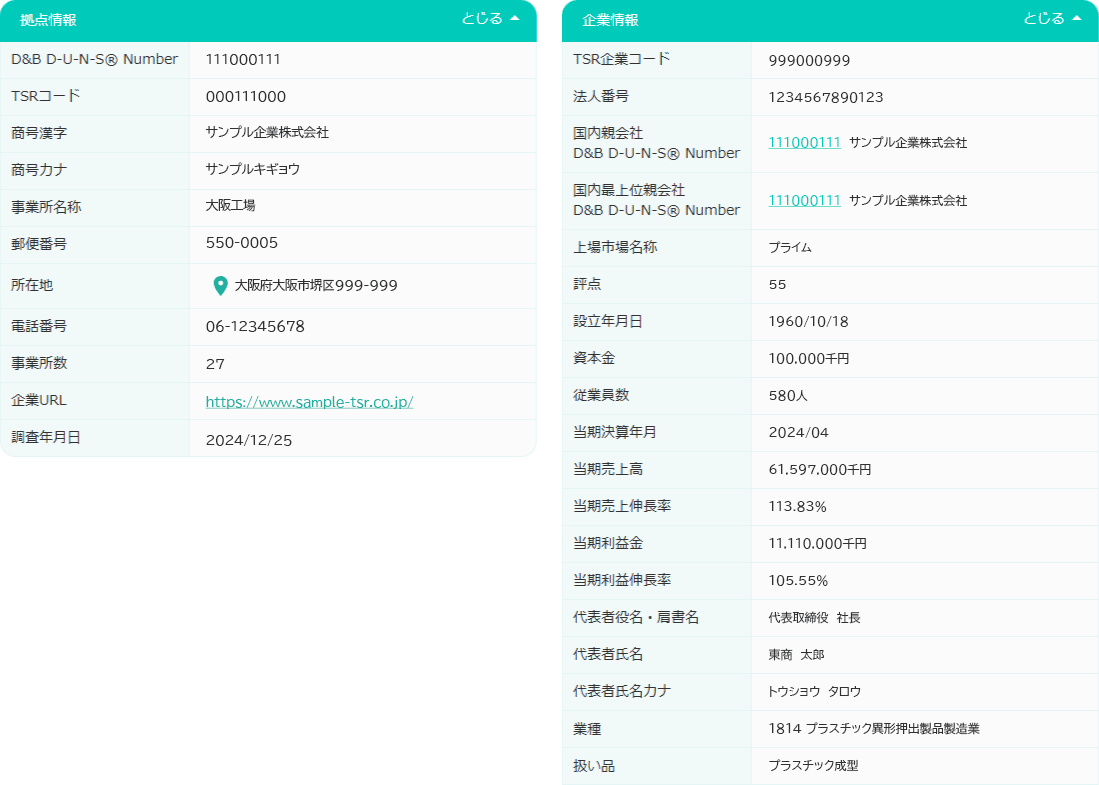The height and width of the screenshot is (785, 1099).
Task: Click the up arrow beside とじる in 企業情報
Action: pos(1076,17)
